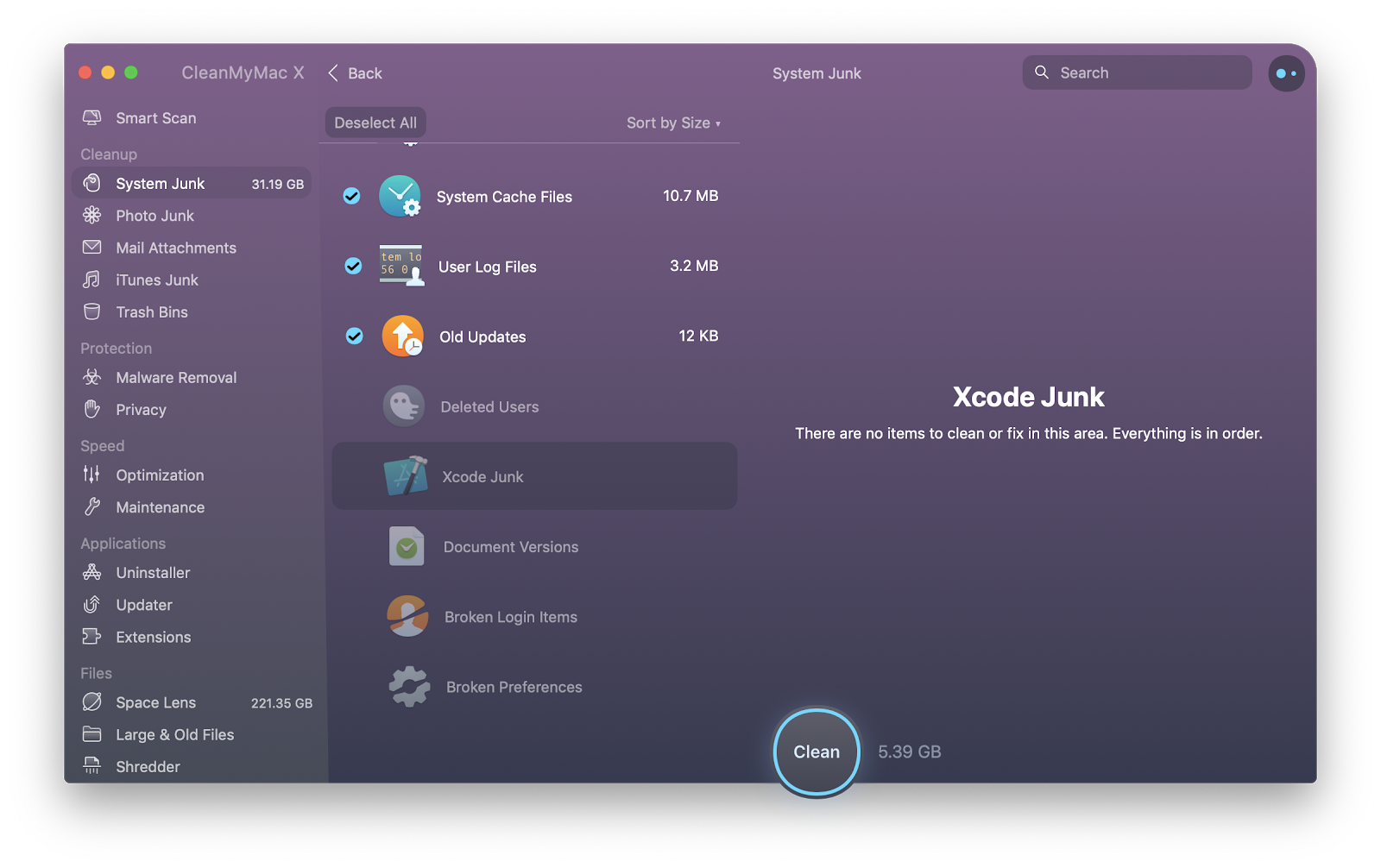Uncheck System Cache Files checkbox
Viewport: 1381px width, 868px height.
click(x=351, y=196)
